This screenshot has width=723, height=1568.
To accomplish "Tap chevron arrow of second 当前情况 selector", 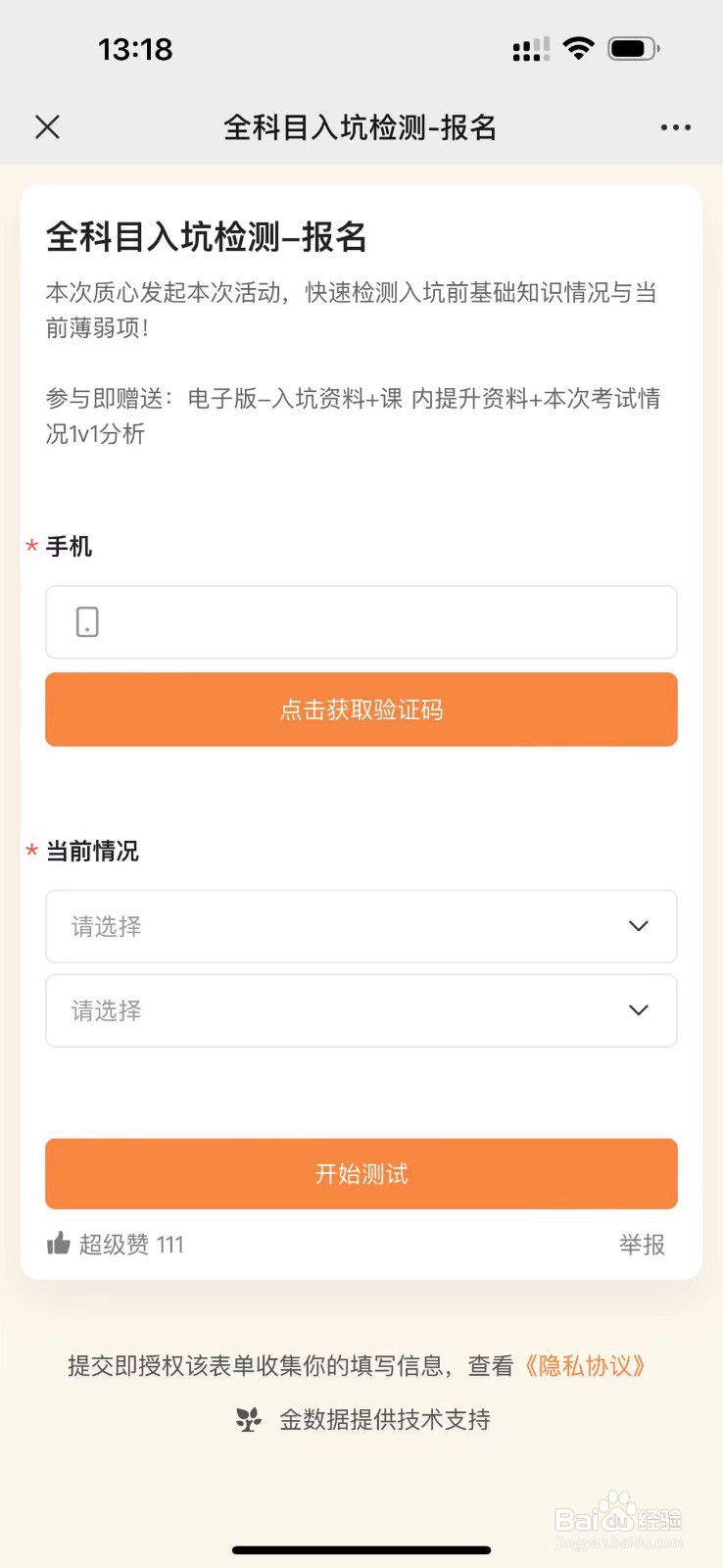I will point(639,1010).
